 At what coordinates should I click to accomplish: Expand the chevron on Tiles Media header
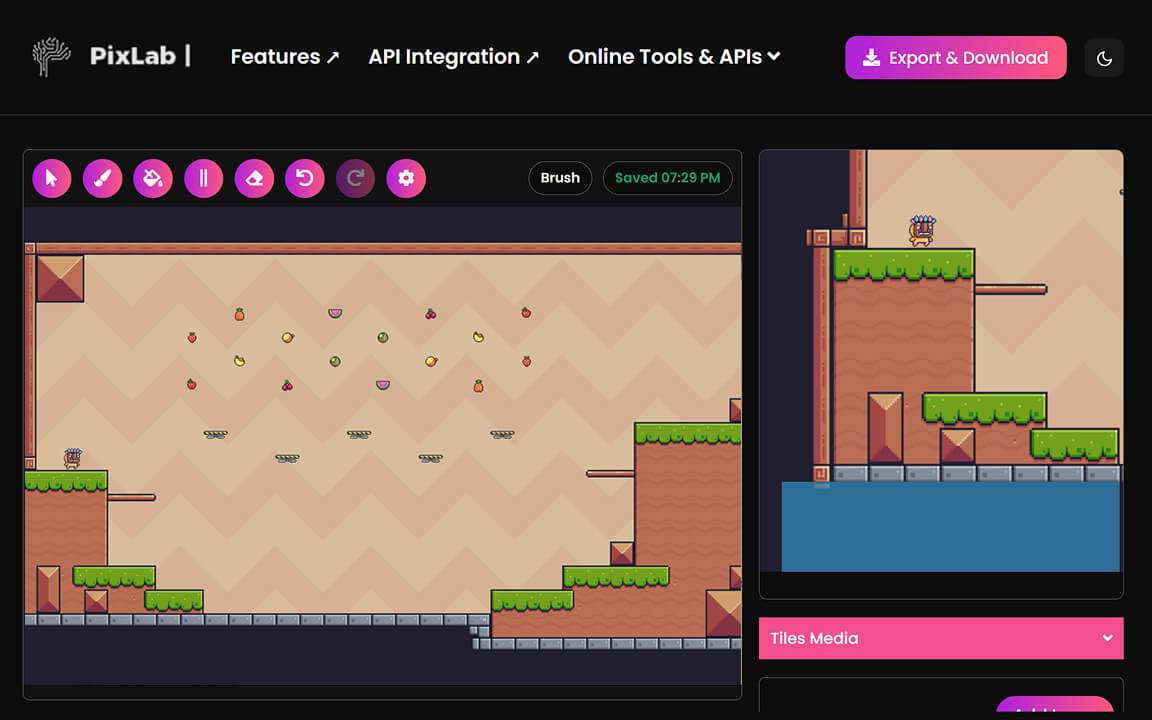coord(1107,638)
